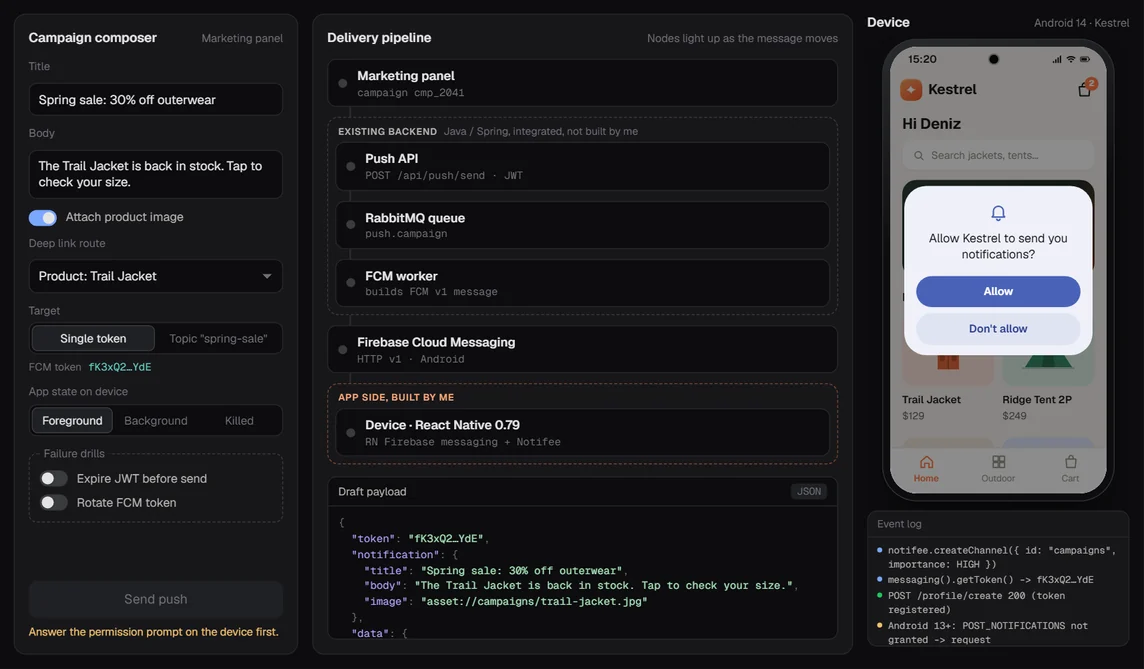This screenshot has height=669, width=1144.
Task: Click the "Trail Jacket" product name on the phone
Action: point(931,400)
